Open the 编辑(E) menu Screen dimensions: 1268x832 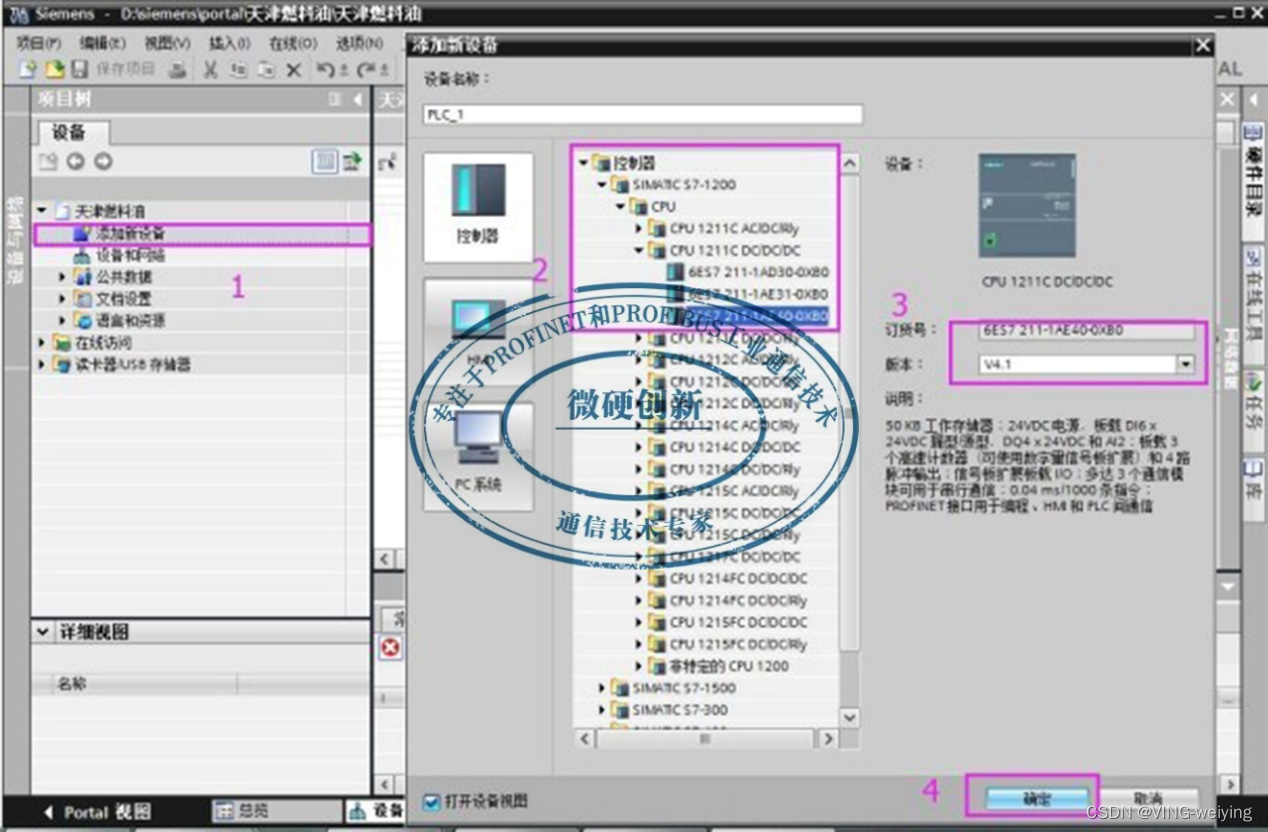103,43
